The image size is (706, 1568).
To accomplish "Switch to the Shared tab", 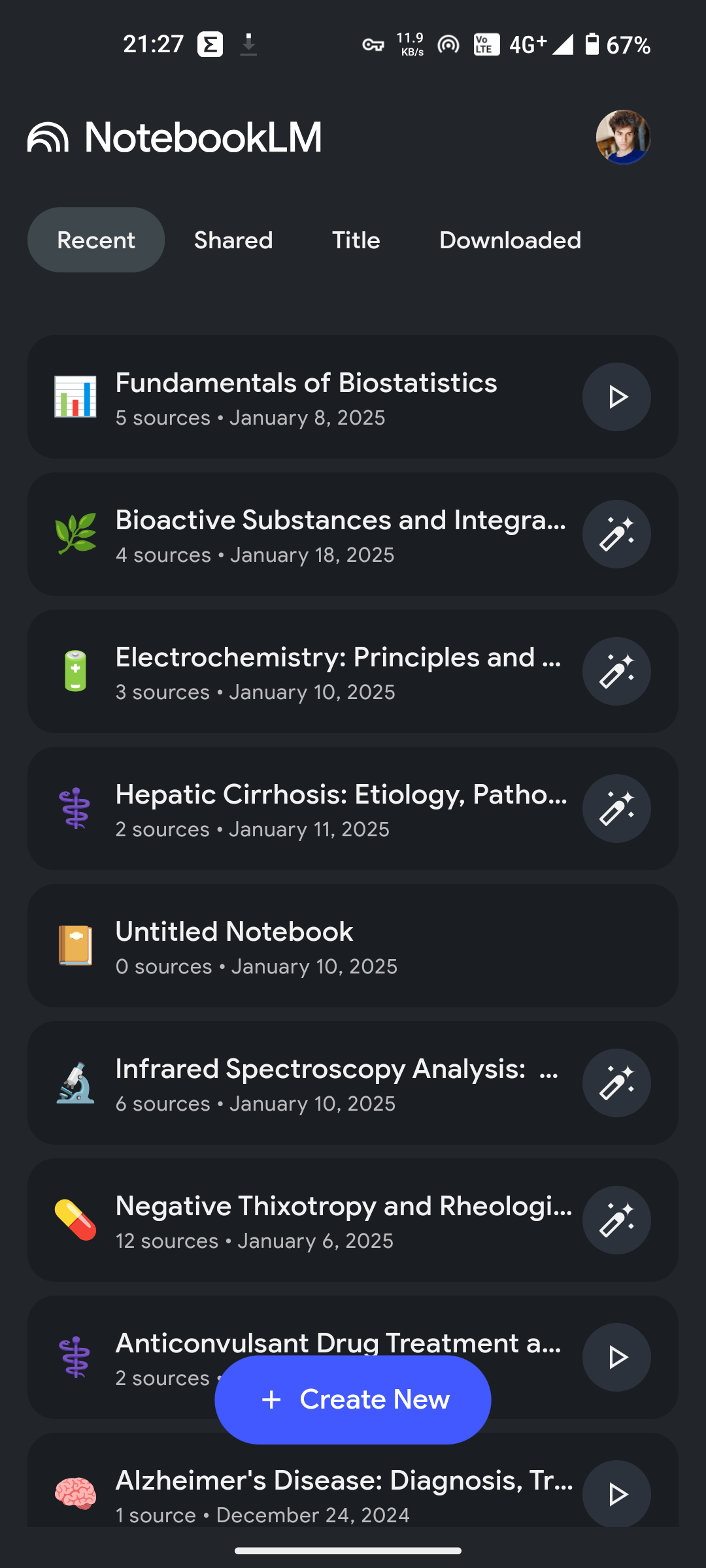I will pyautogui.click(x=233, y=240).
